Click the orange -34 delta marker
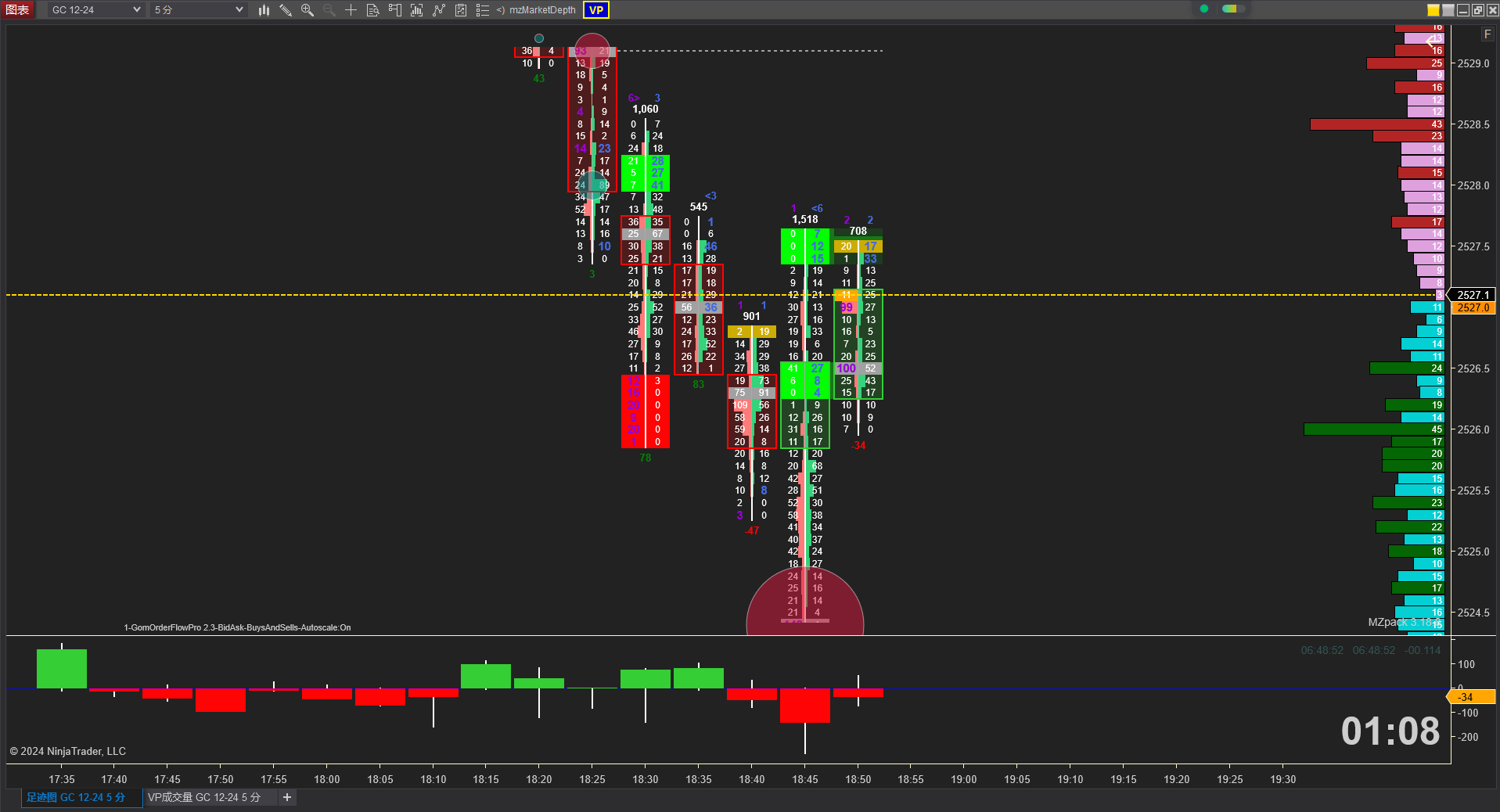Screen dimensions: 1500x812 pos(1472,697)
